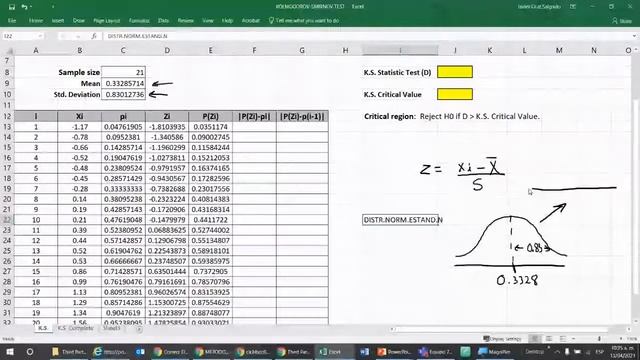This screenshot has width=640, height=360.
Task: Click the zoom slider in the status bar
Action: [599, 339]
